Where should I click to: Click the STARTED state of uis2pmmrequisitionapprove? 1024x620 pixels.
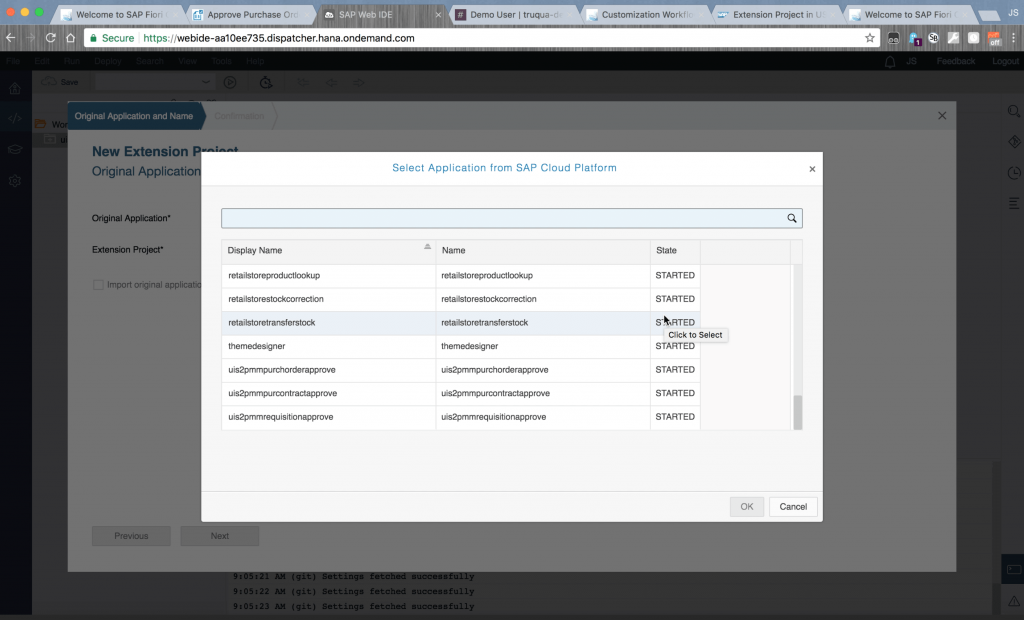[675, 417]
